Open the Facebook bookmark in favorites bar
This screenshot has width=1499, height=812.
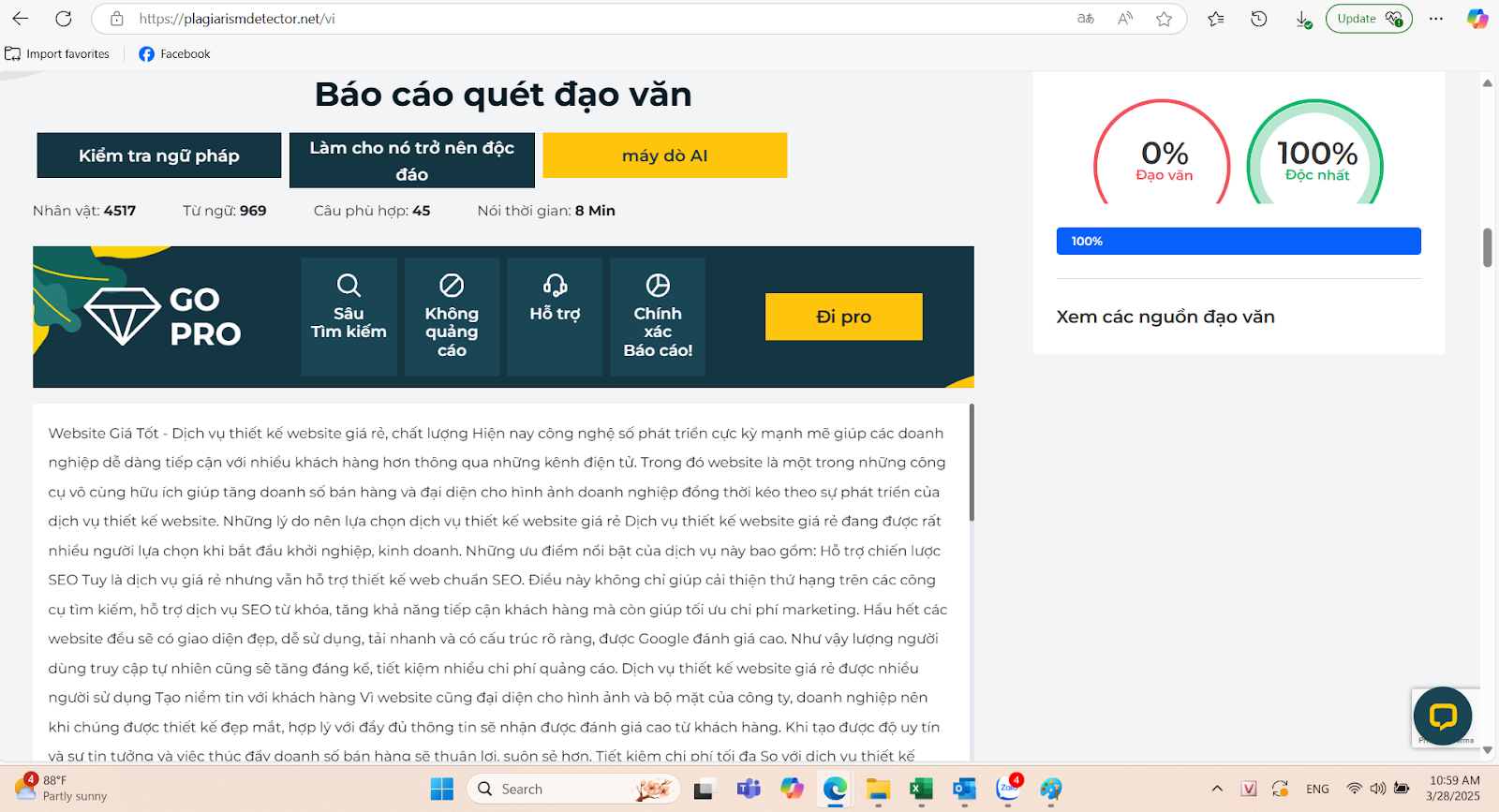click(174, 54)
